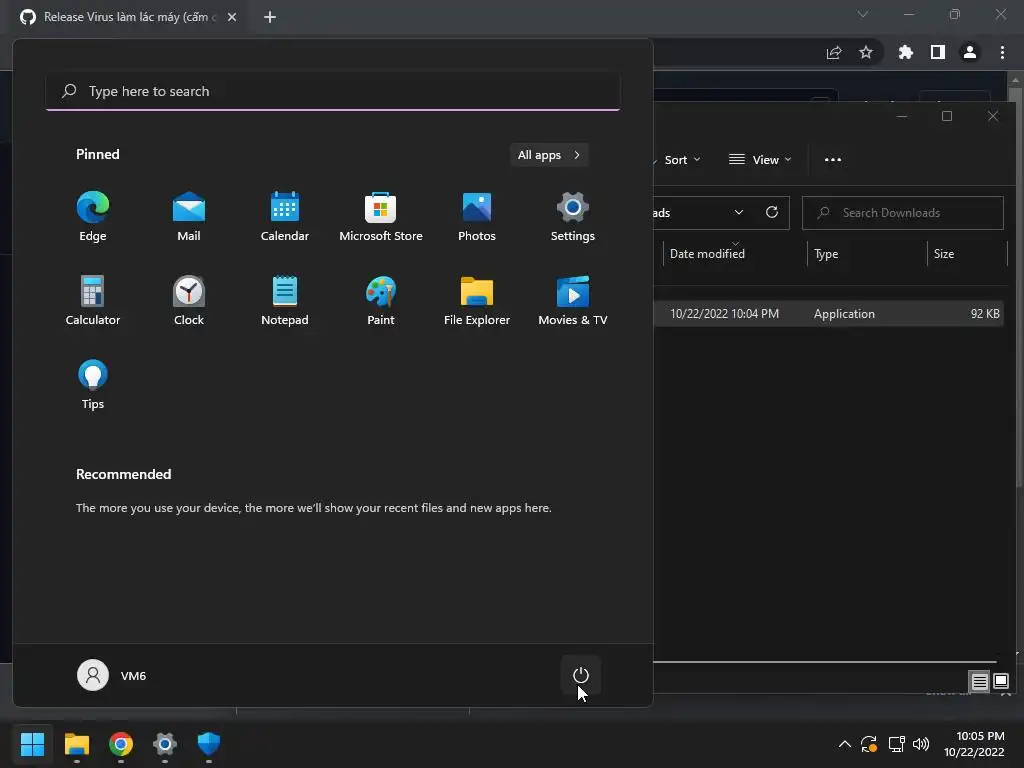Open Notepad from Start menu
Viewport: 1024px width, 768px height.
click(x=285, y=300)
